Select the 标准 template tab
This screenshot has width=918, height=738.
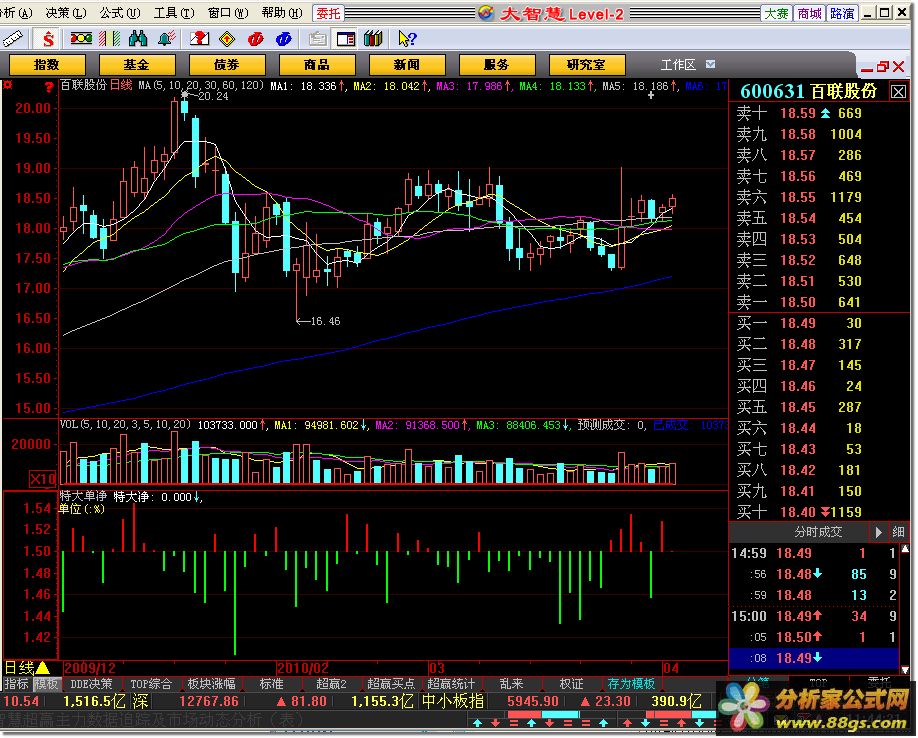(x=272, y=684)
